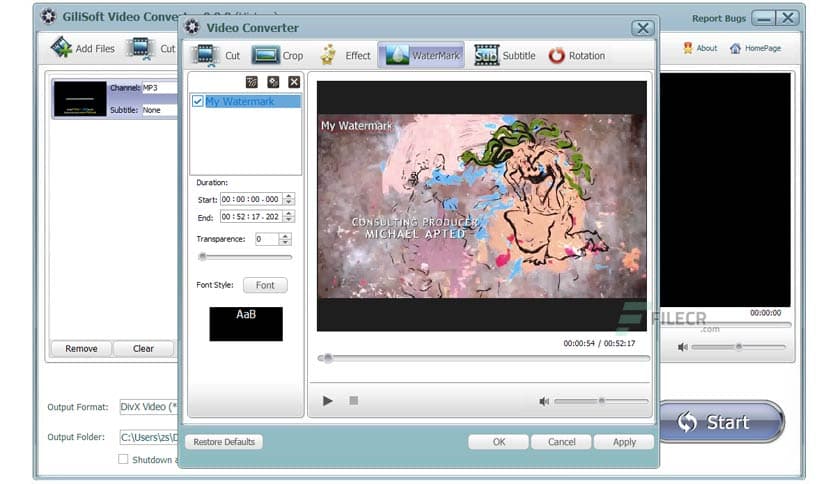This screenshot has width=836, height=484.
Task: Toggle the Shutdown checkbox
Action: click(x=123, y=459)
